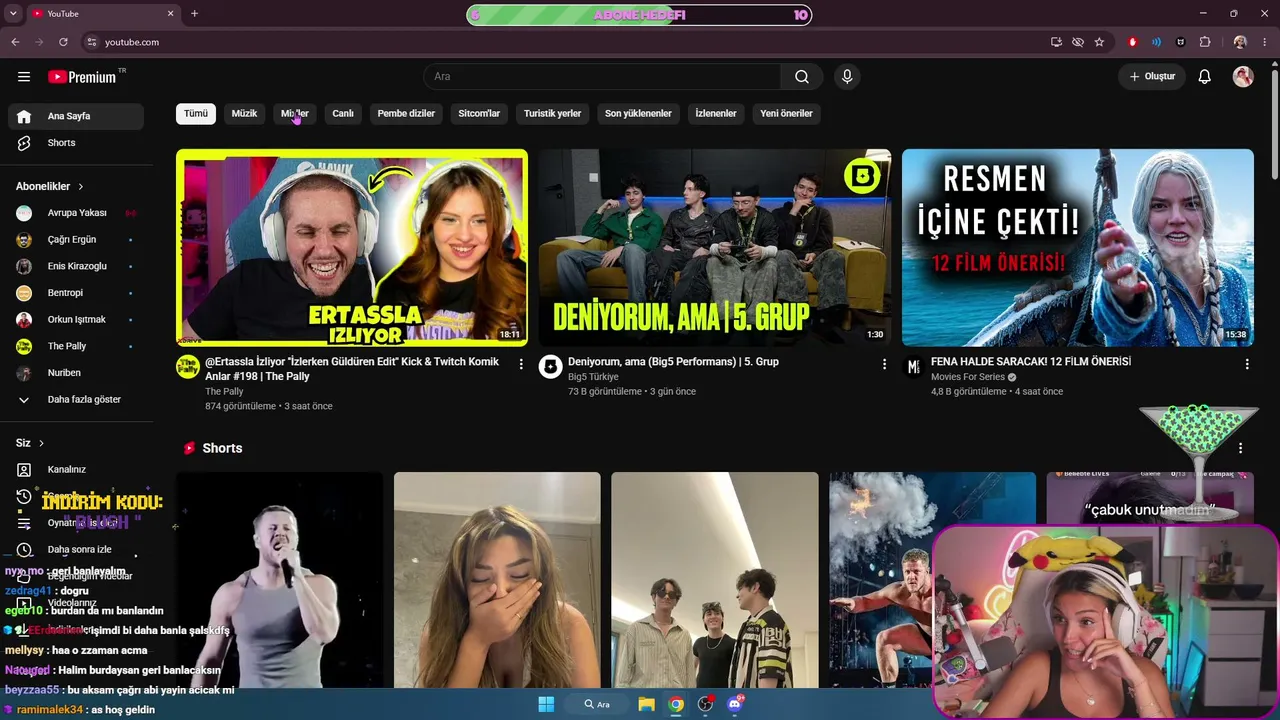1280x720 pixels.
Task: Select the Canlı filter chip
Action: [343, 114]
